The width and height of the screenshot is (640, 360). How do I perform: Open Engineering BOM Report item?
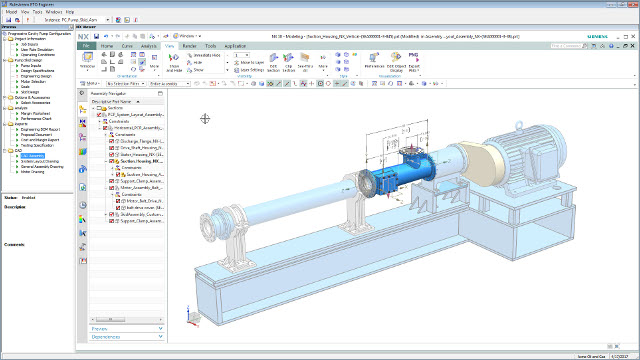pos(40,129)
